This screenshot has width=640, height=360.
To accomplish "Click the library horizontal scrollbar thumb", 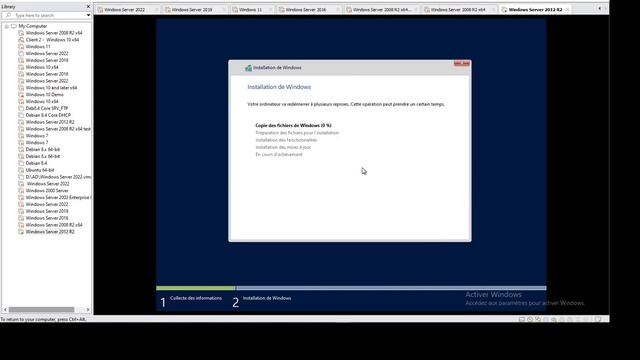I will (41, 310).
